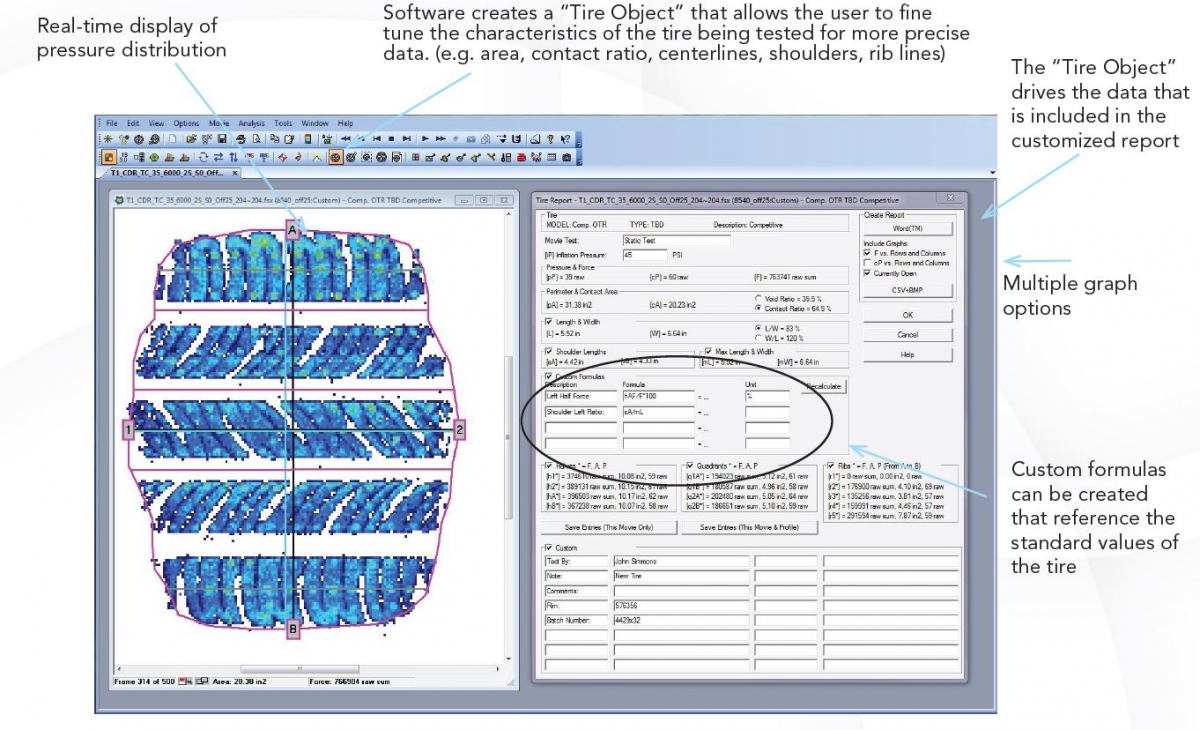Enable cP vs. Rows and Columns graph
Image resolution: width=1200 pixels, height=730 pixels.
click(867, 261)
